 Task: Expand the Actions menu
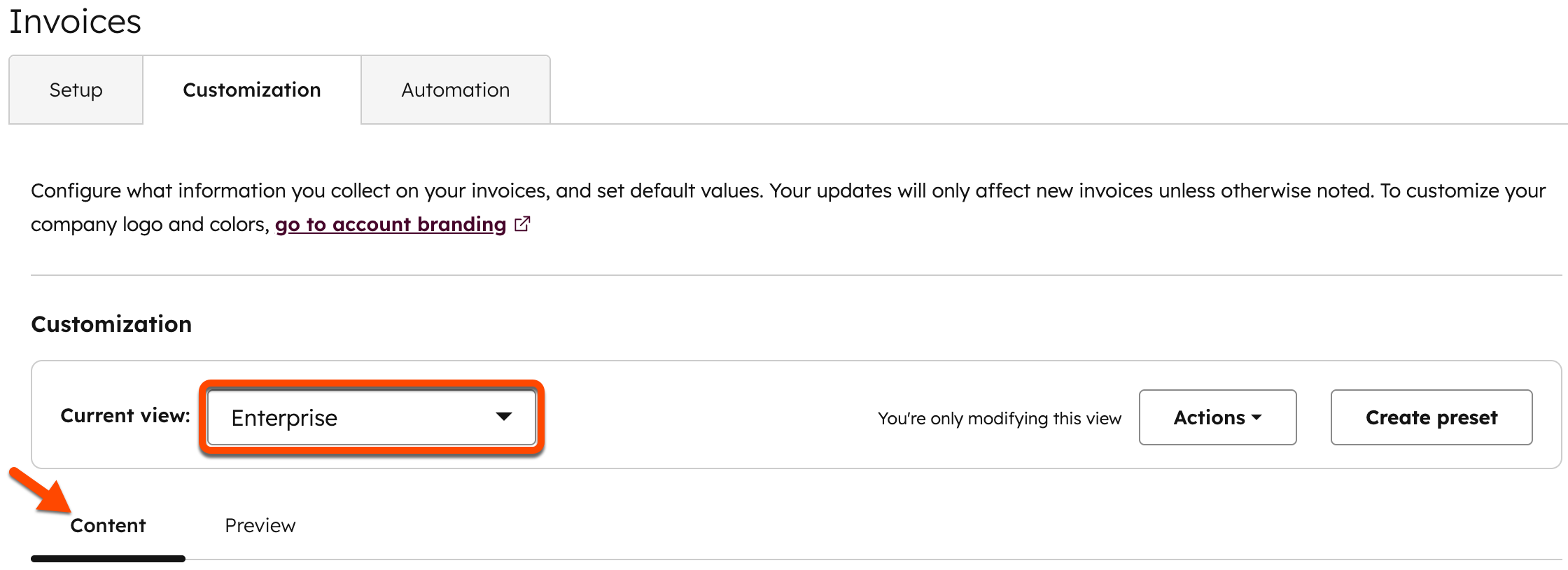1217,417
